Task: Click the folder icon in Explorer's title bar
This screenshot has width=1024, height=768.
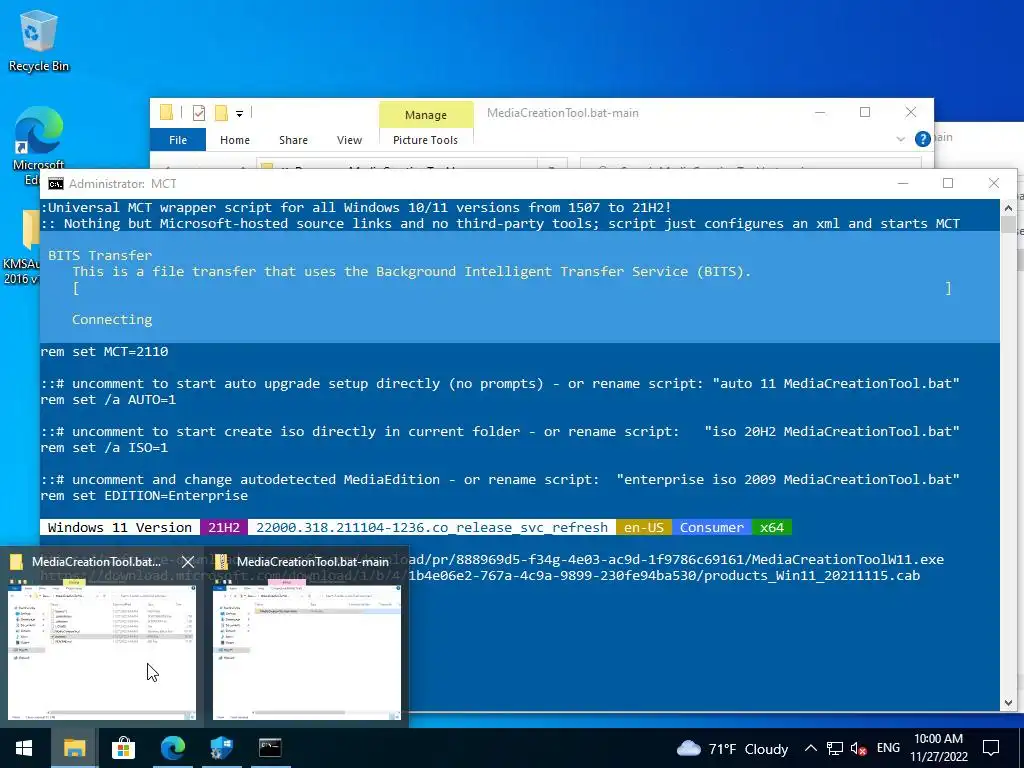Action: click(167, 113)
